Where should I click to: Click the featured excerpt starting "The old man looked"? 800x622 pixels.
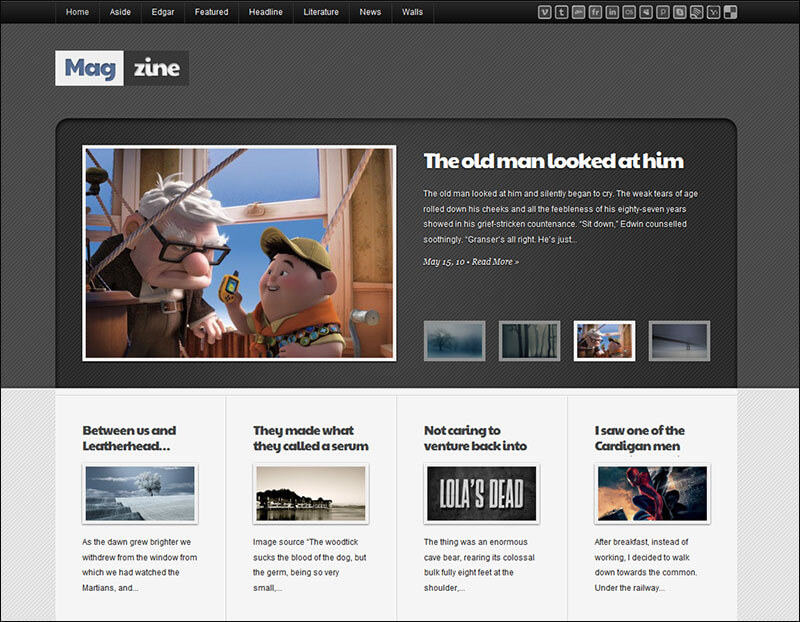click(x=560, y=216)
